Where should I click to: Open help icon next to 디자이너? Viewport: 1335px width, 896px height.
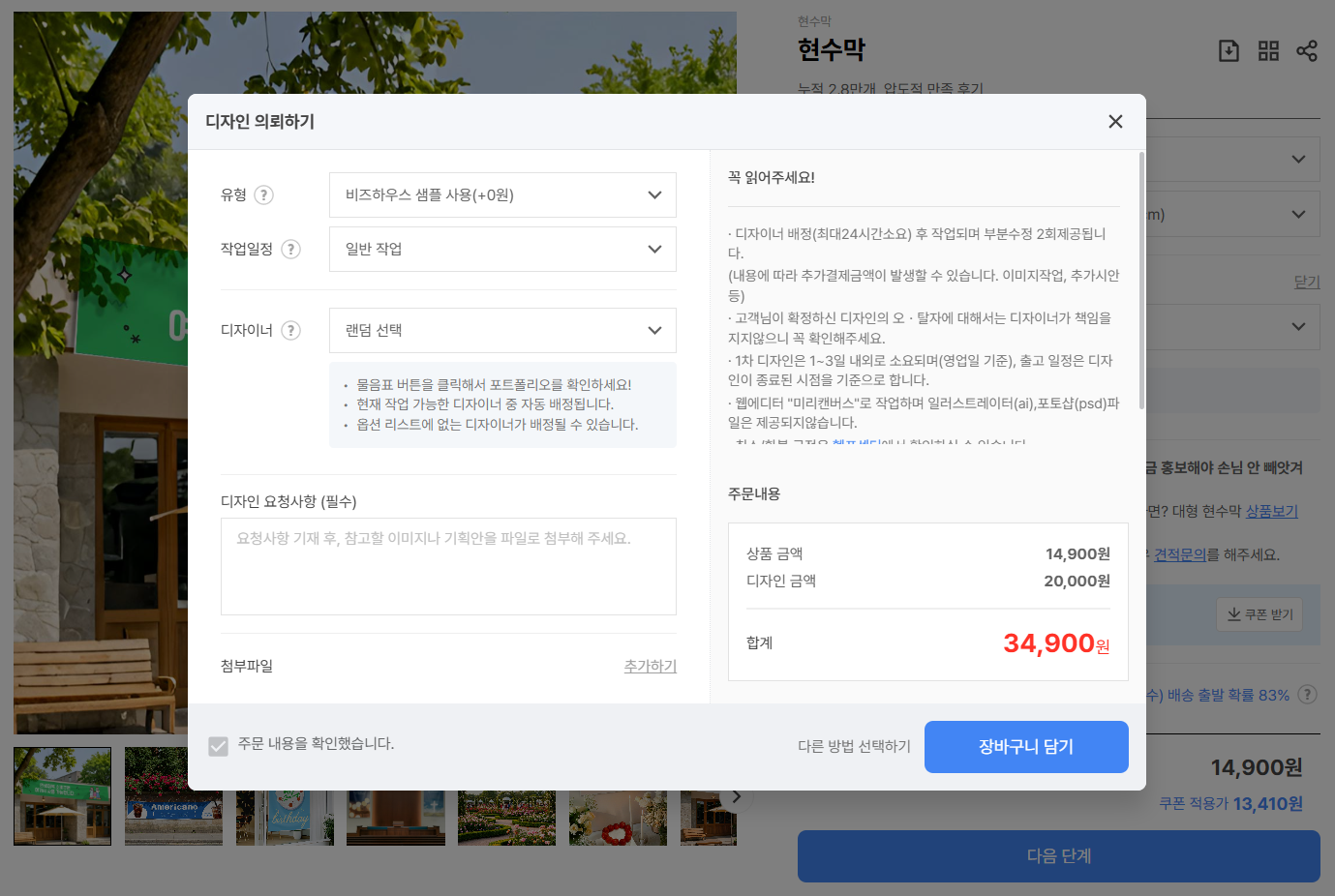[x=290, y=330]
